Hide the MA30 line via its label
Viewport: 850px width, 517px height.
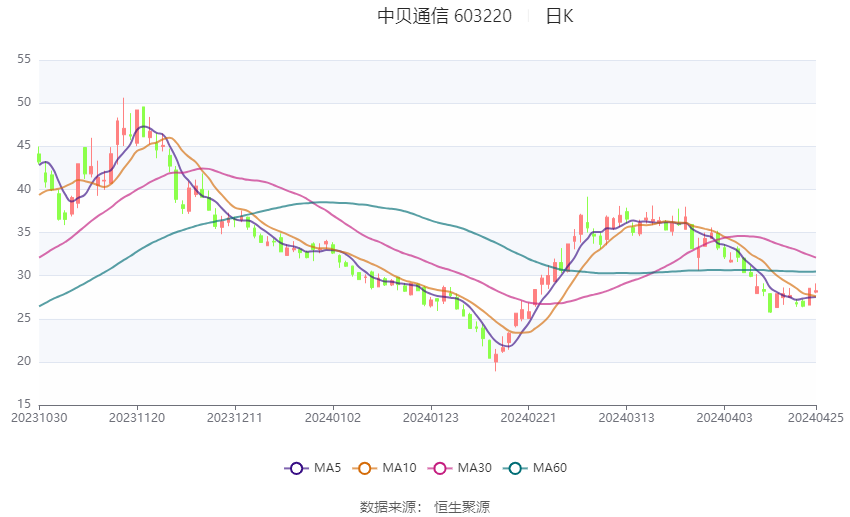(x=474, y=468)
